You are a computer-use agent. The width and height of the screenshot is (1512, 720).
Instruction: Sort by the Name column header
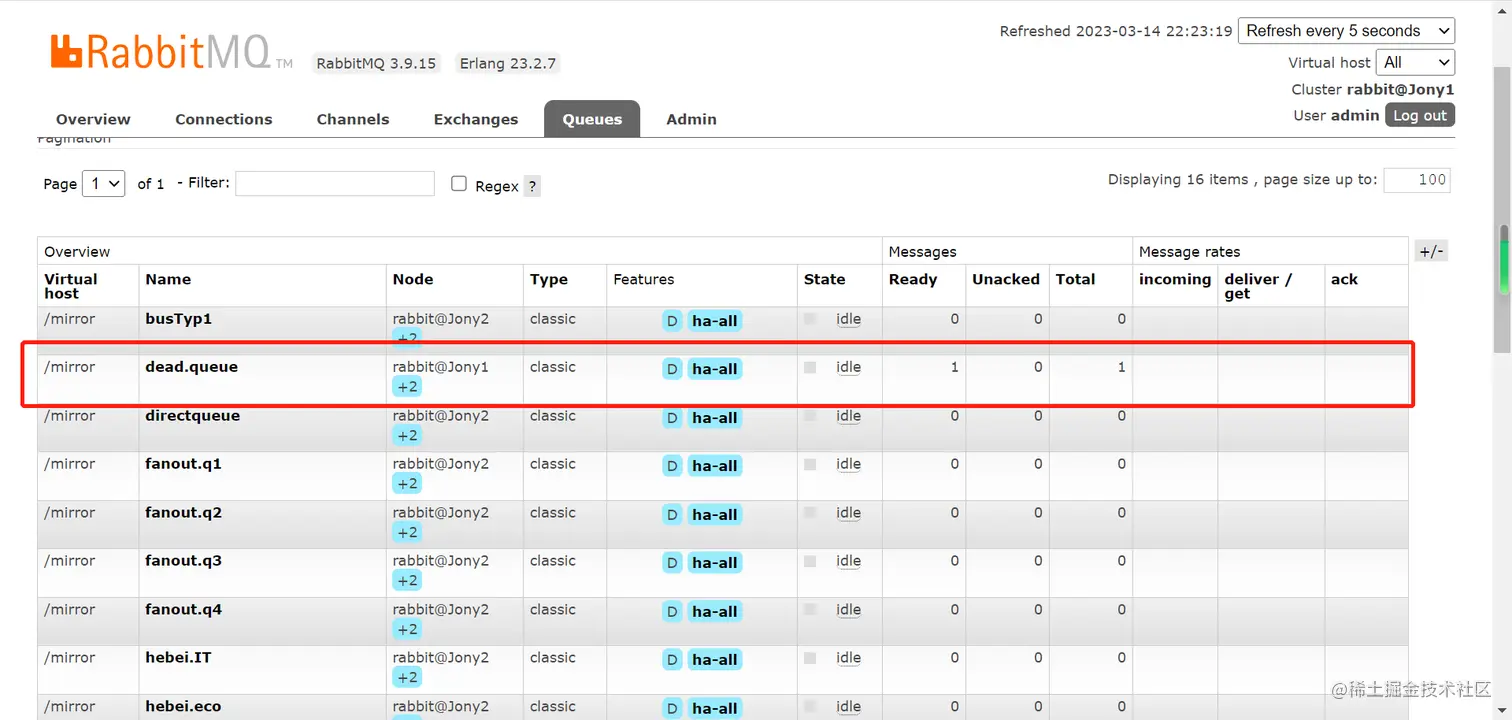168,280
